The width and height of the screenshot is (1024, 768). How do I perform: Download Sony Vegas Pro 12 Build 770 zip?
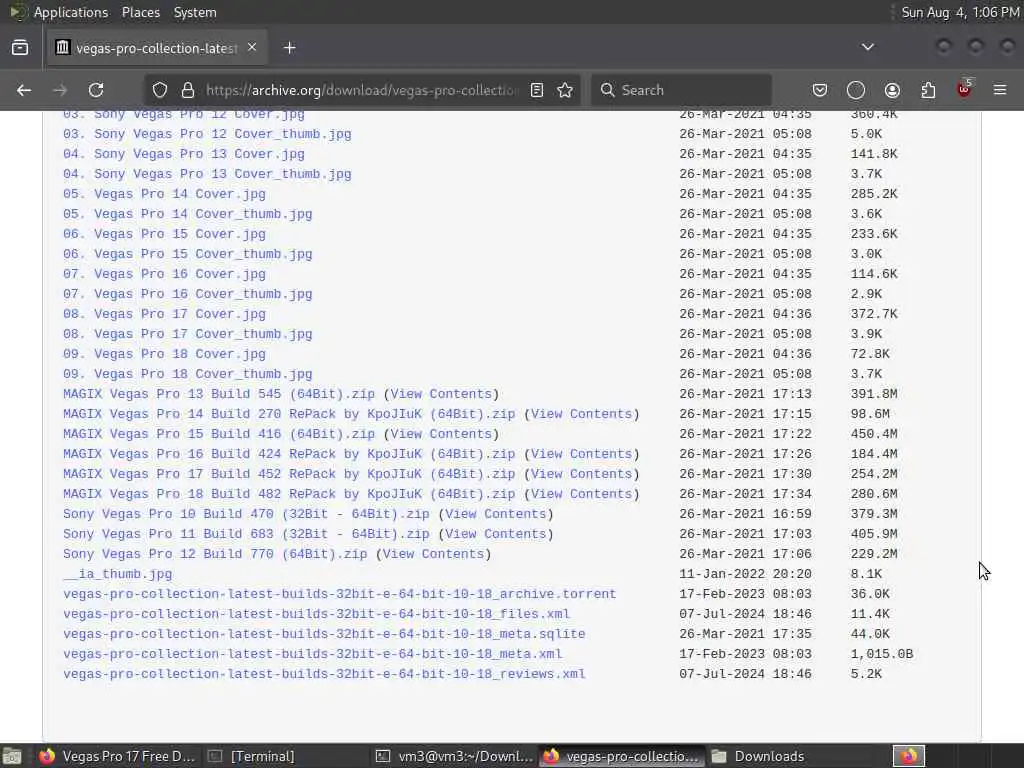tap(215, 554)
